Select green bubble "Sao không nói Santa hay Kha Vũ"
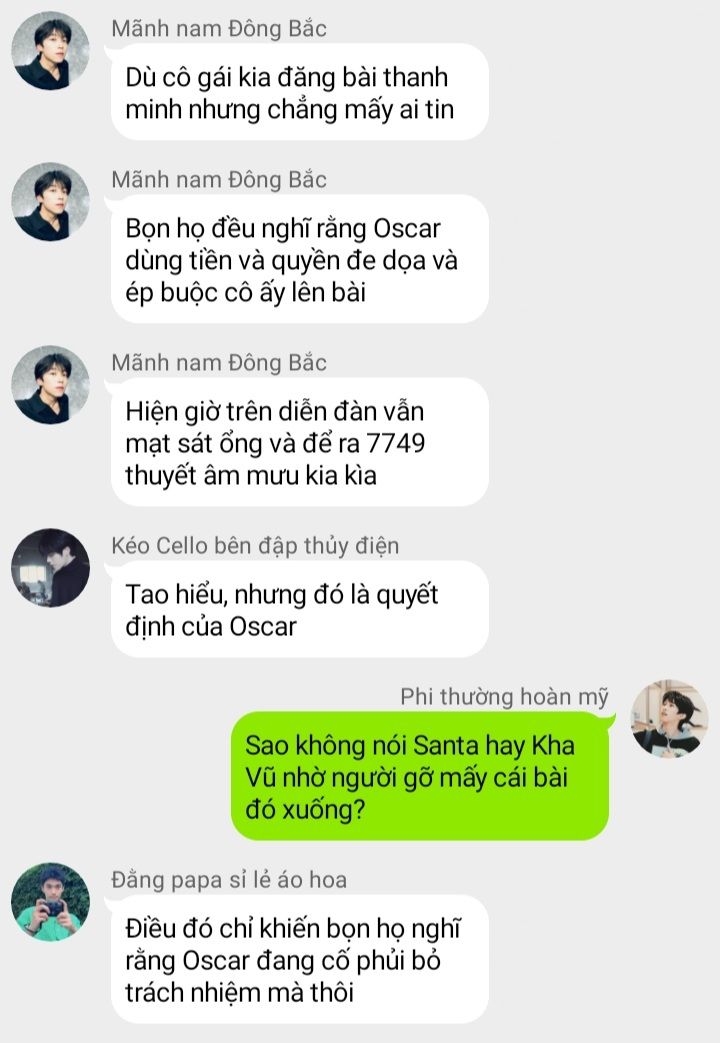720x1043 pixels. pyautogui.click(x=420, y=776)
